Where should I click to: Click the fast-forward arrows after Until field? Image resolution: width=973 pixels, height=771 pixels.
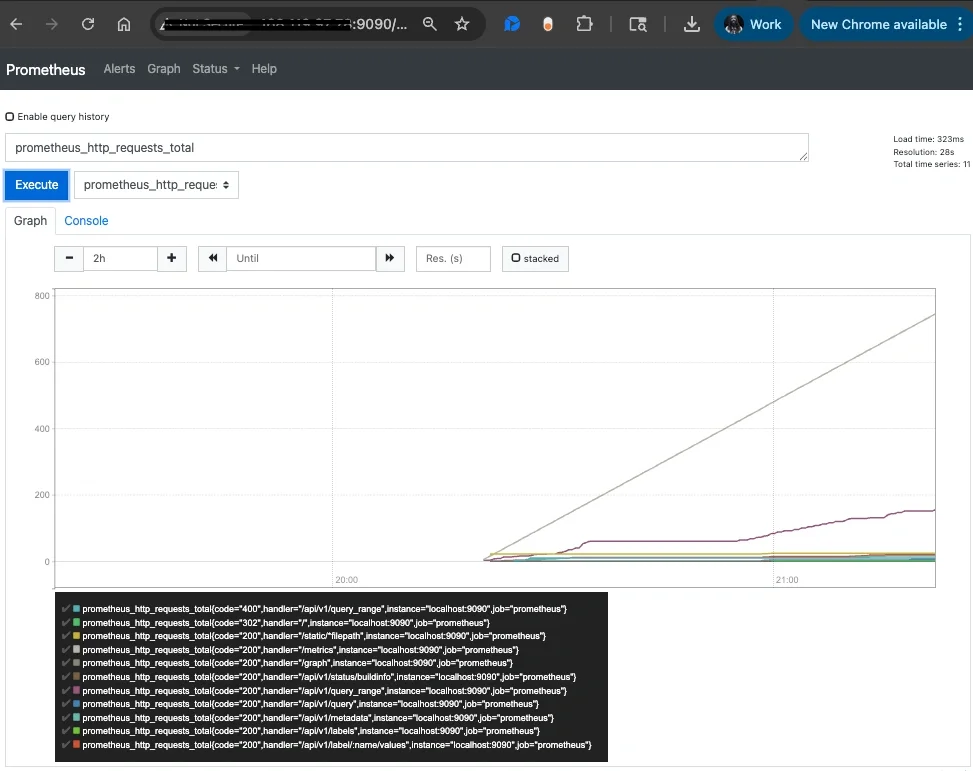coord(390,258)
